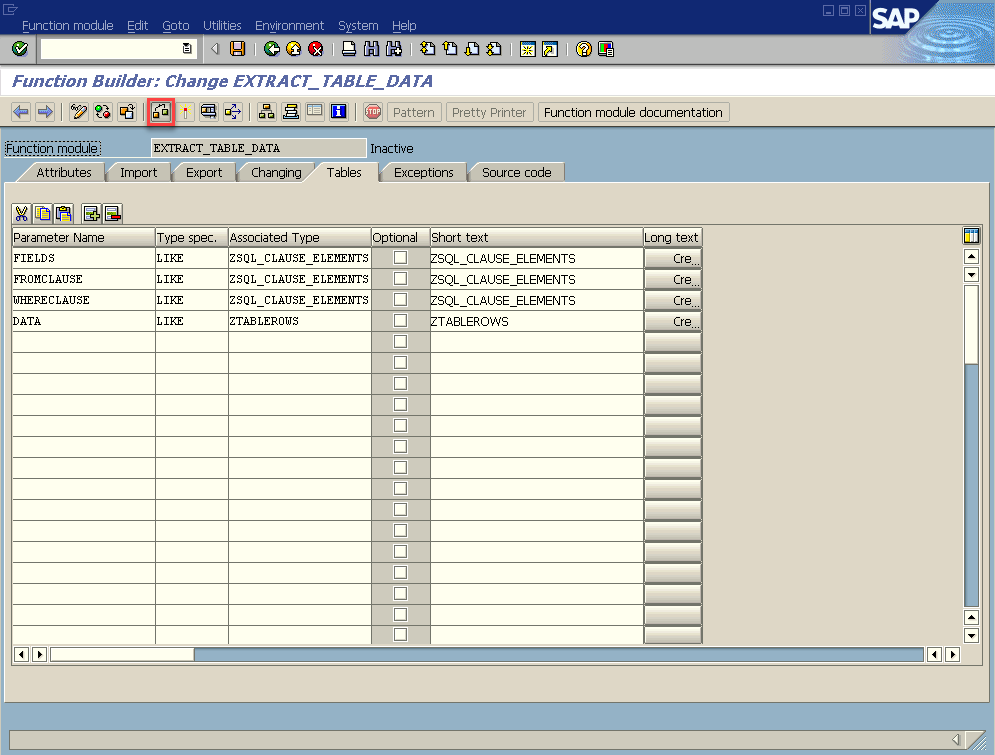Click the Paste icon above the table

(x=64, y=214)
